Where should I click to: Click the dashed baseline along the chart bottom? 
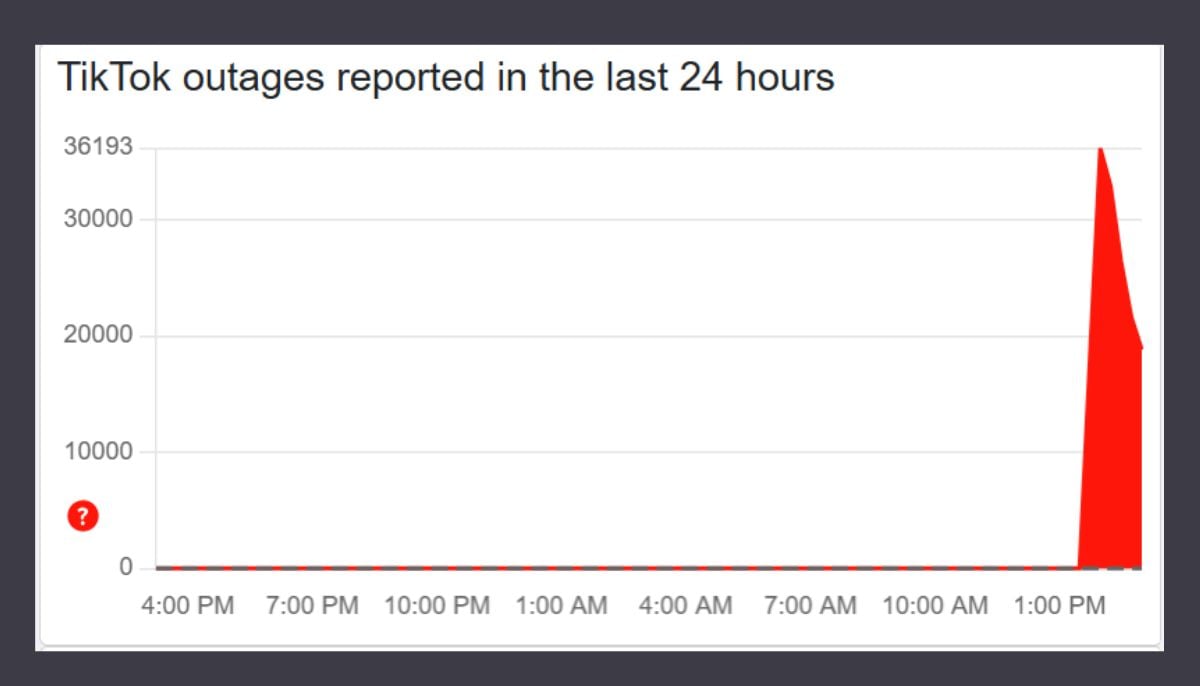click(600, 568)
